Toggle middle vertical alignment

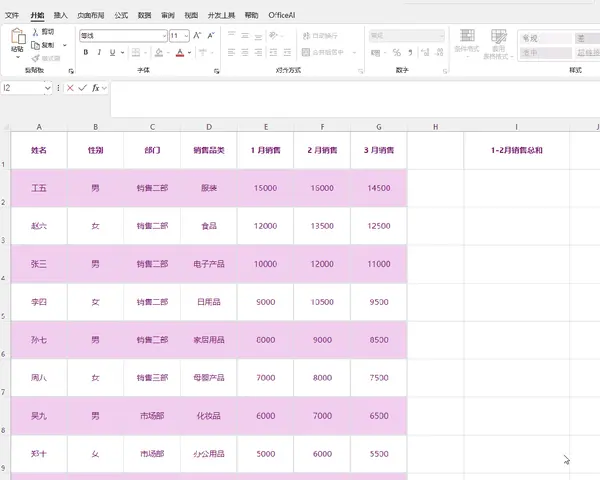245,35
